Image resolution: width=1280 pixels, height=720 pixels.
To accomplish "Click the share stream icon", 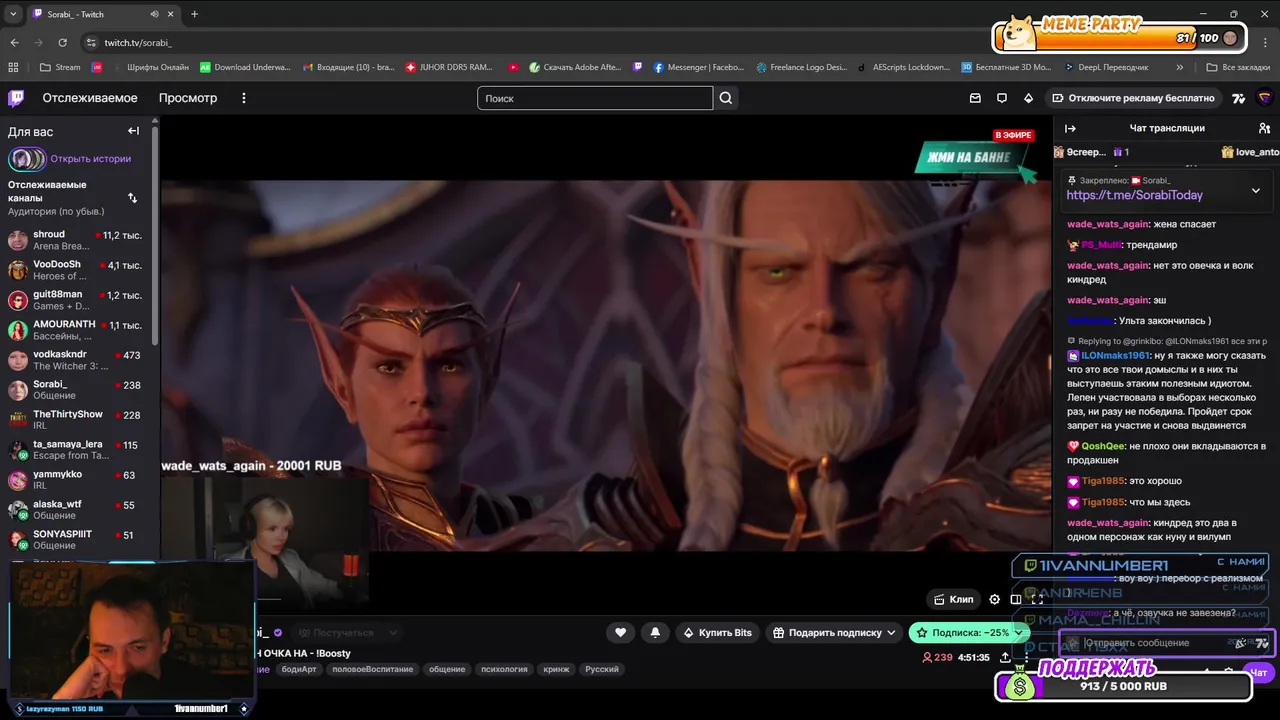I will pos(1005,657).
